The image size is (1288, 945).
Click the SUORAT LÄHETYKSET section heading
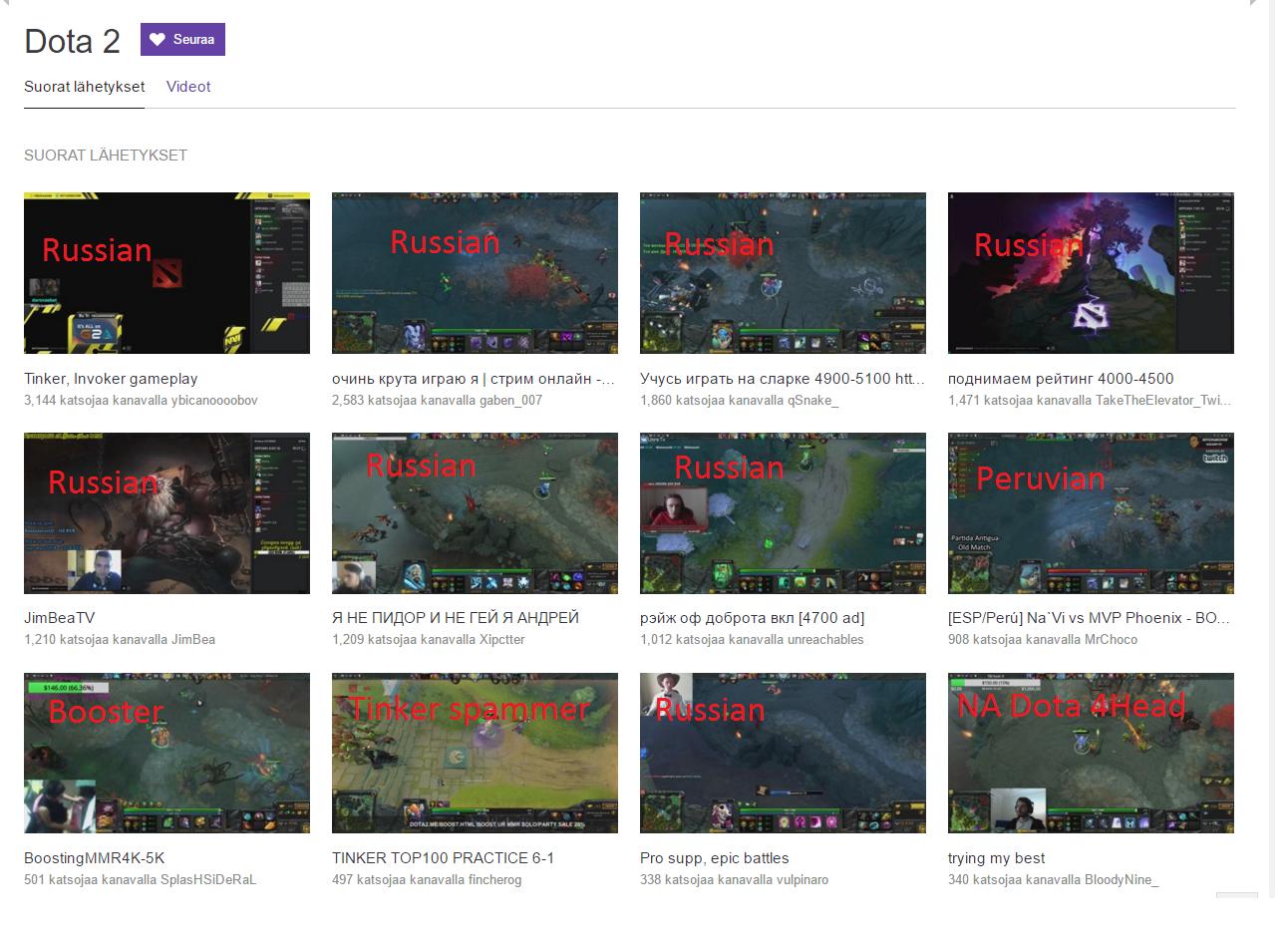106,156
